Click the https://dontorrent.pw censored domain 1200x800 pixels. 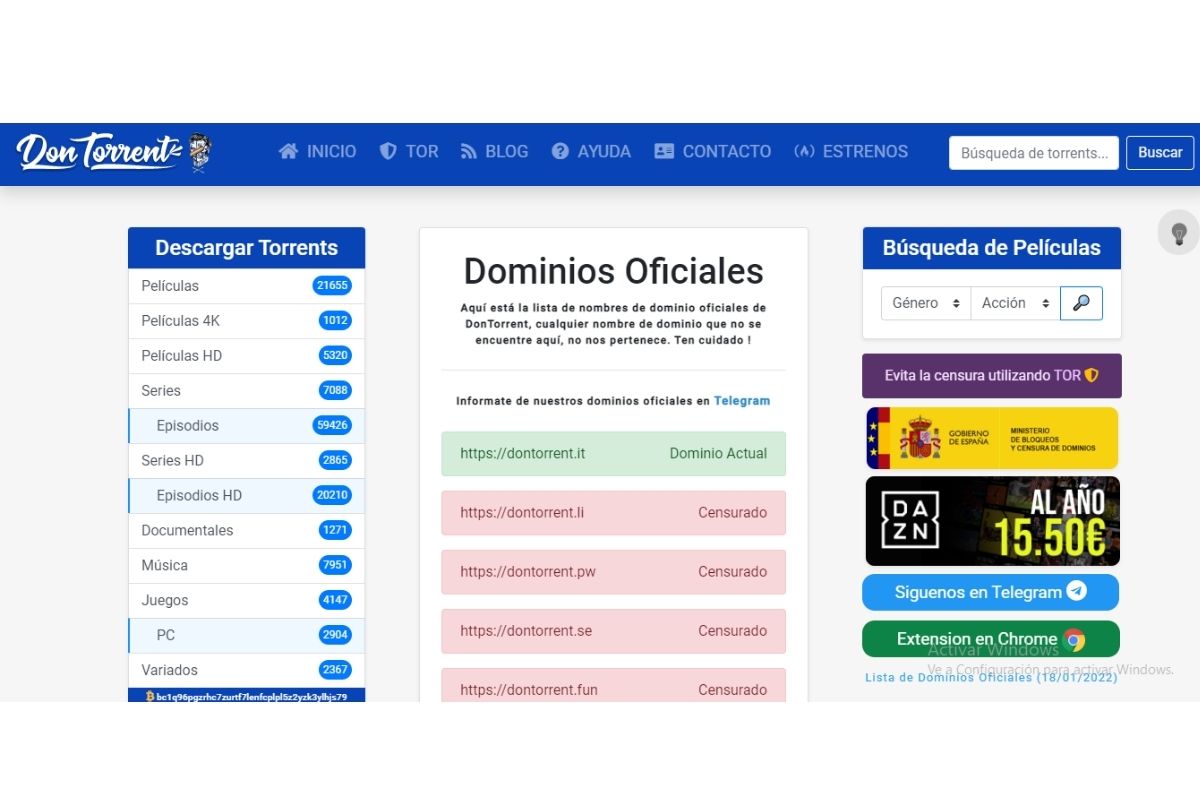click(x=614, y=572)
